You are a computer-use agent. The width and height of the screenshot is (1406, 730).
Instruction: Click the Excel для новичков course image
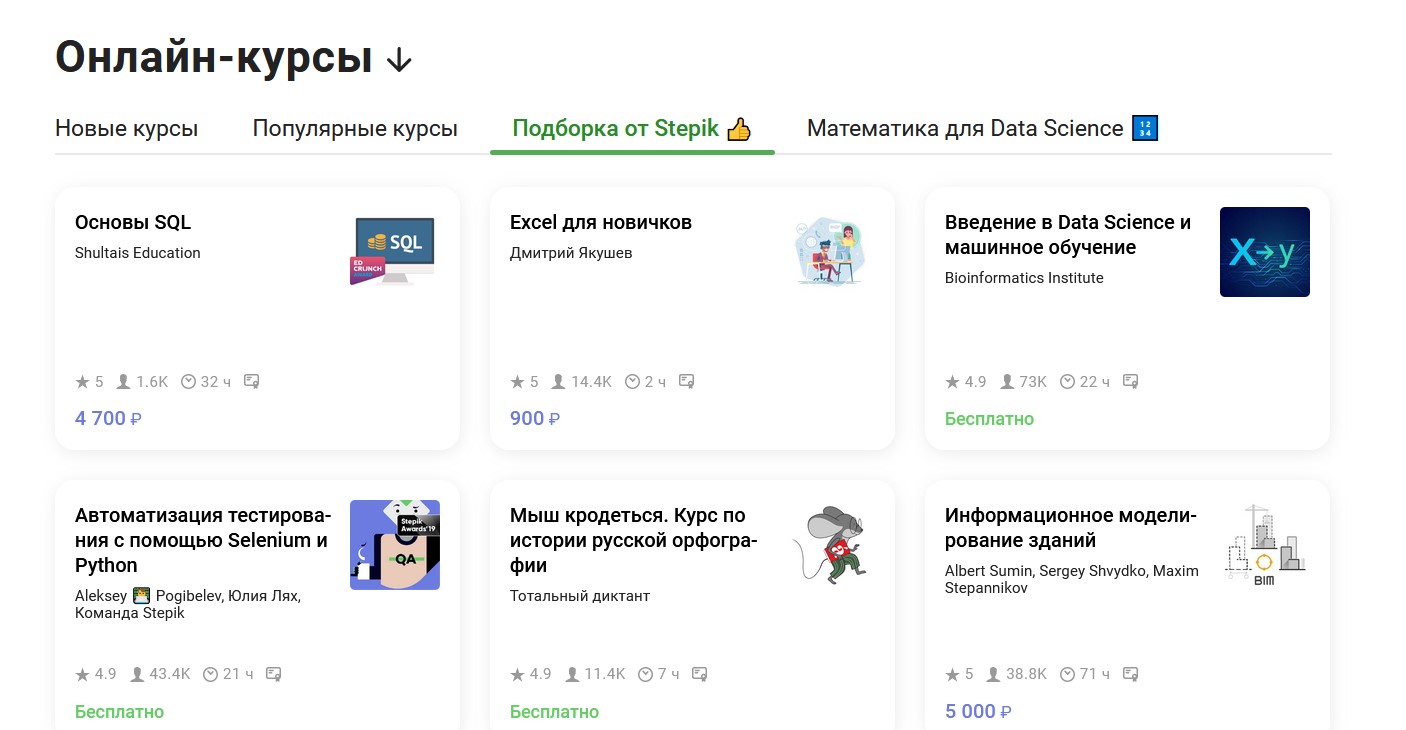(830, 251)
